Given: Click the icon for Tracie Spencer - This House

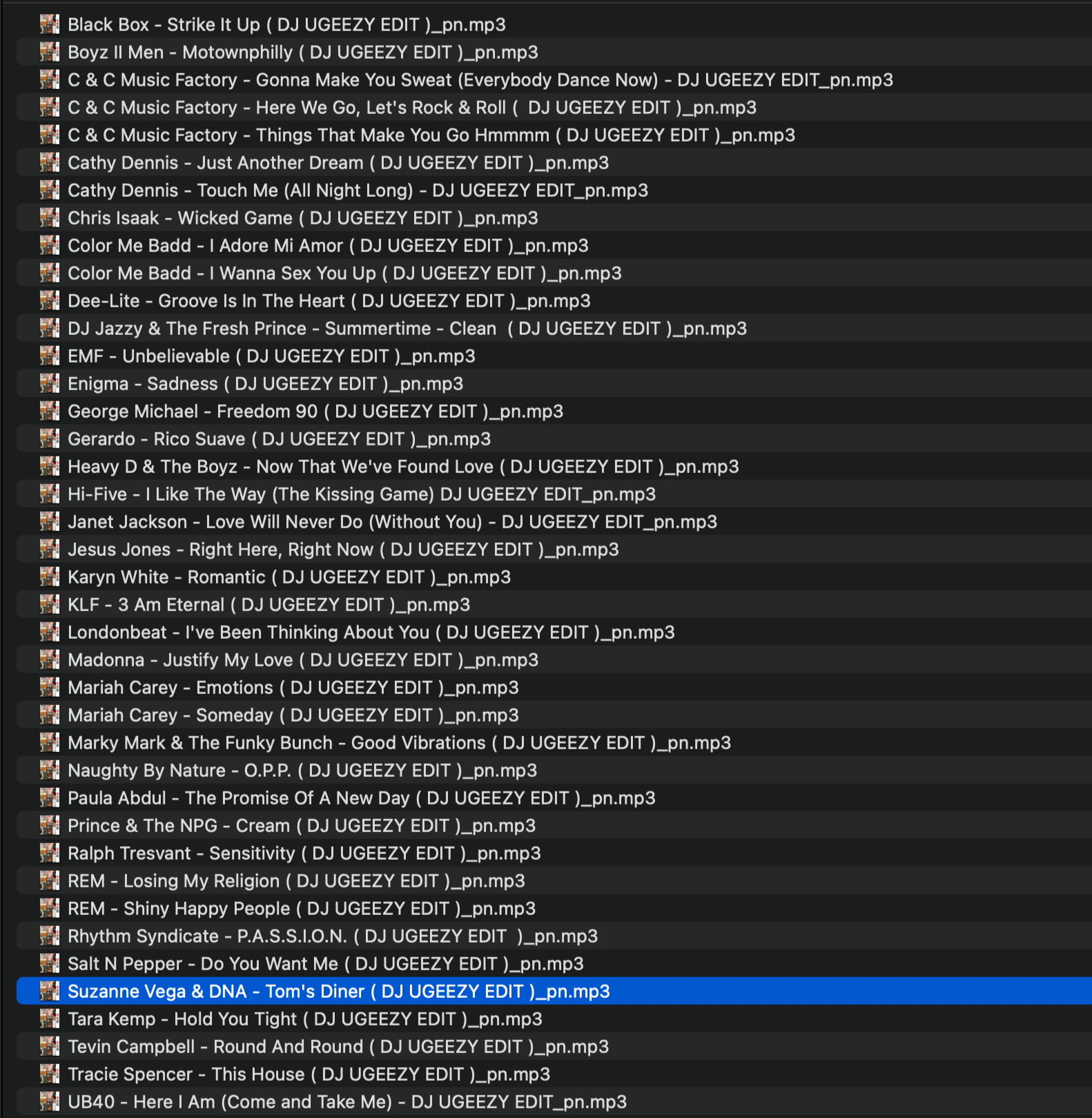Looking at the screenshot, I should click(x=50, y=1074).
